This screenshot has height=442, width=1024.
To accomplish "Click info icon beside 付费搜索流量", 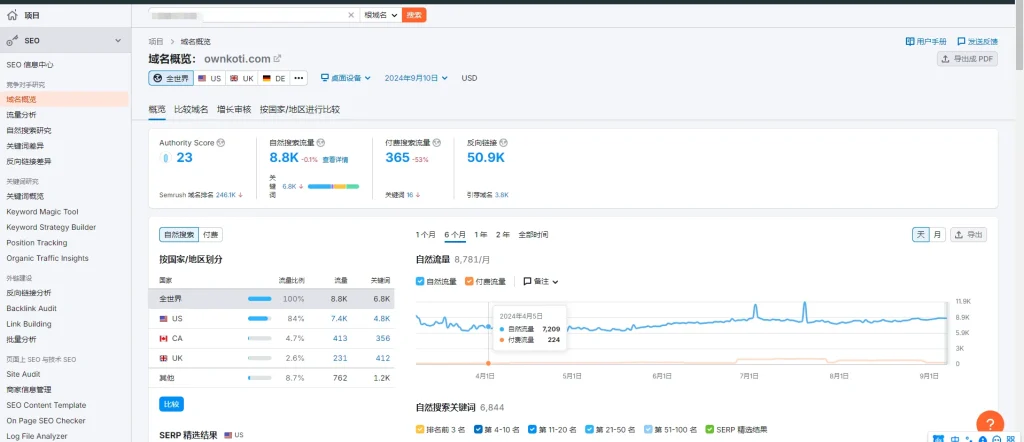I will pos(436,142).
